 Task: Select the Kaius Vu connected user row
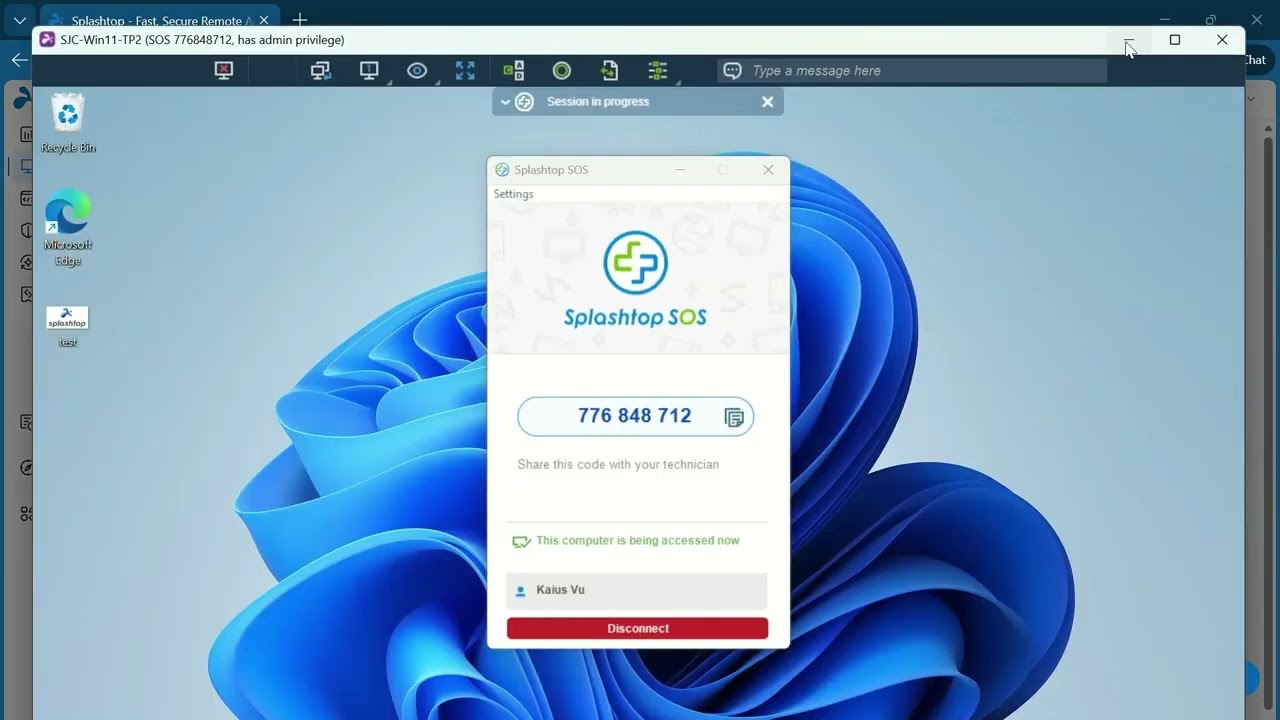[x=637, y=590]
